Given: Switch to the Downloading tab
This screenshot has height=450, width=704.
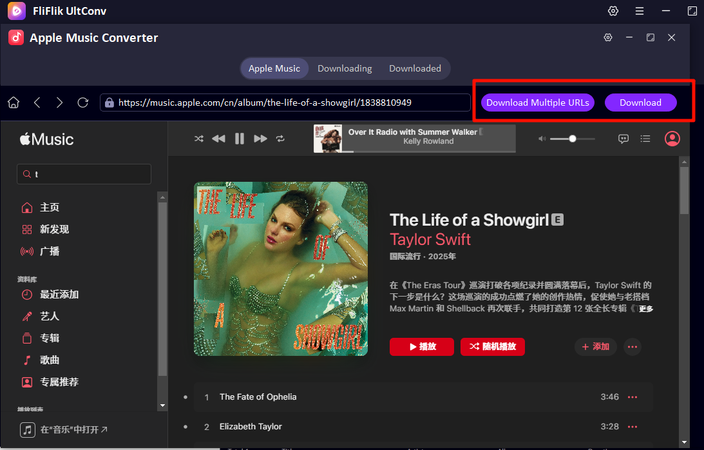Looking at the screenshot, I should (345, 69).
